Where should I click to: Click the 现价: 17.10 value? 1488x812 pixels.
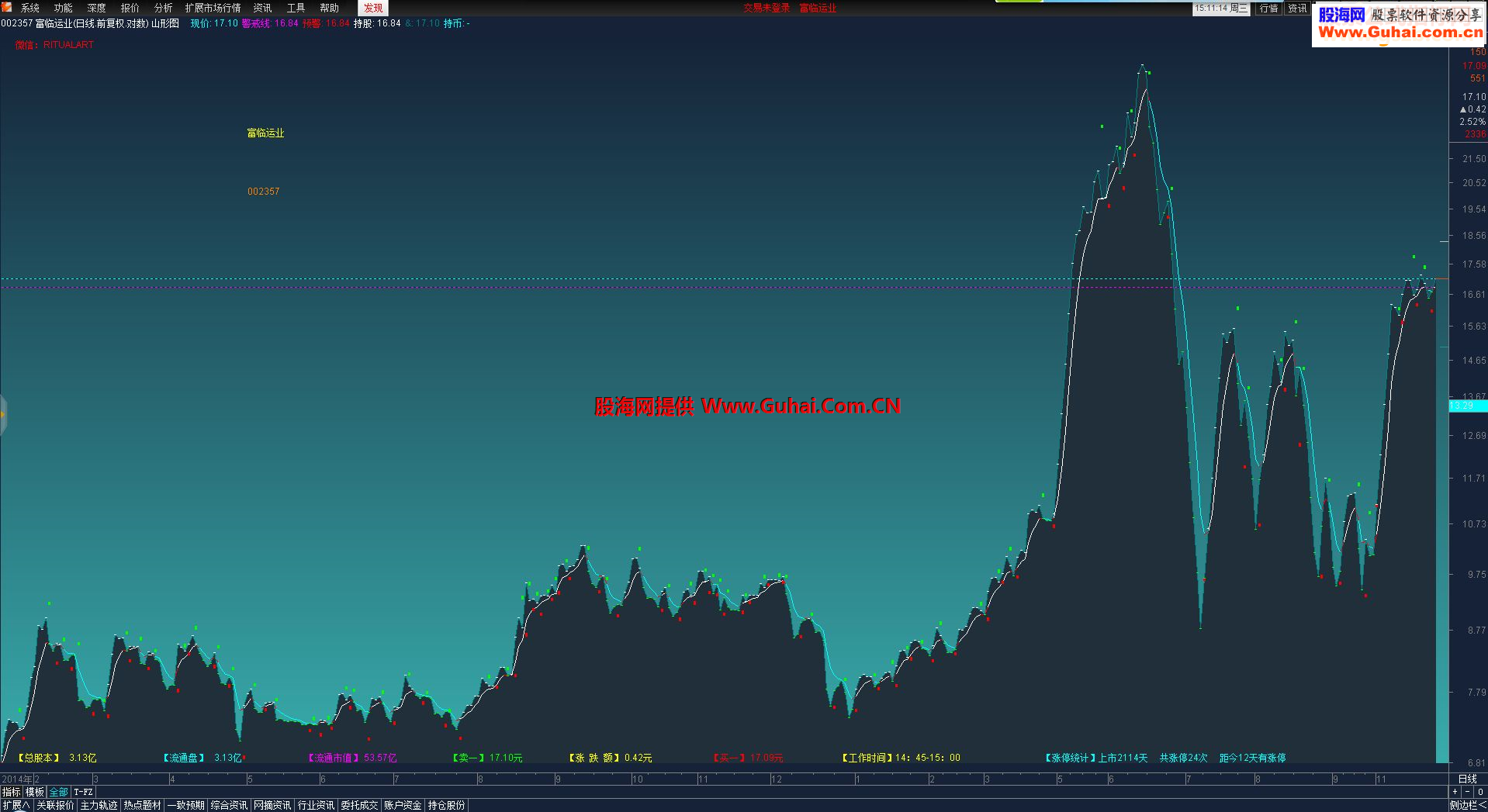(x=214, y=23)
